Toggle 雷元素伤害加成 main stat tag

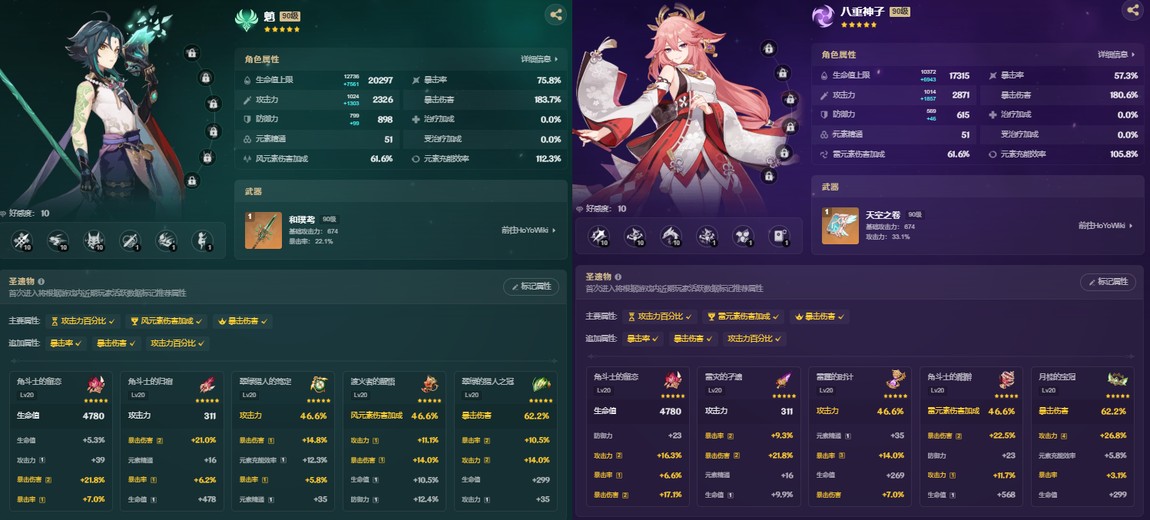point(742,317)
